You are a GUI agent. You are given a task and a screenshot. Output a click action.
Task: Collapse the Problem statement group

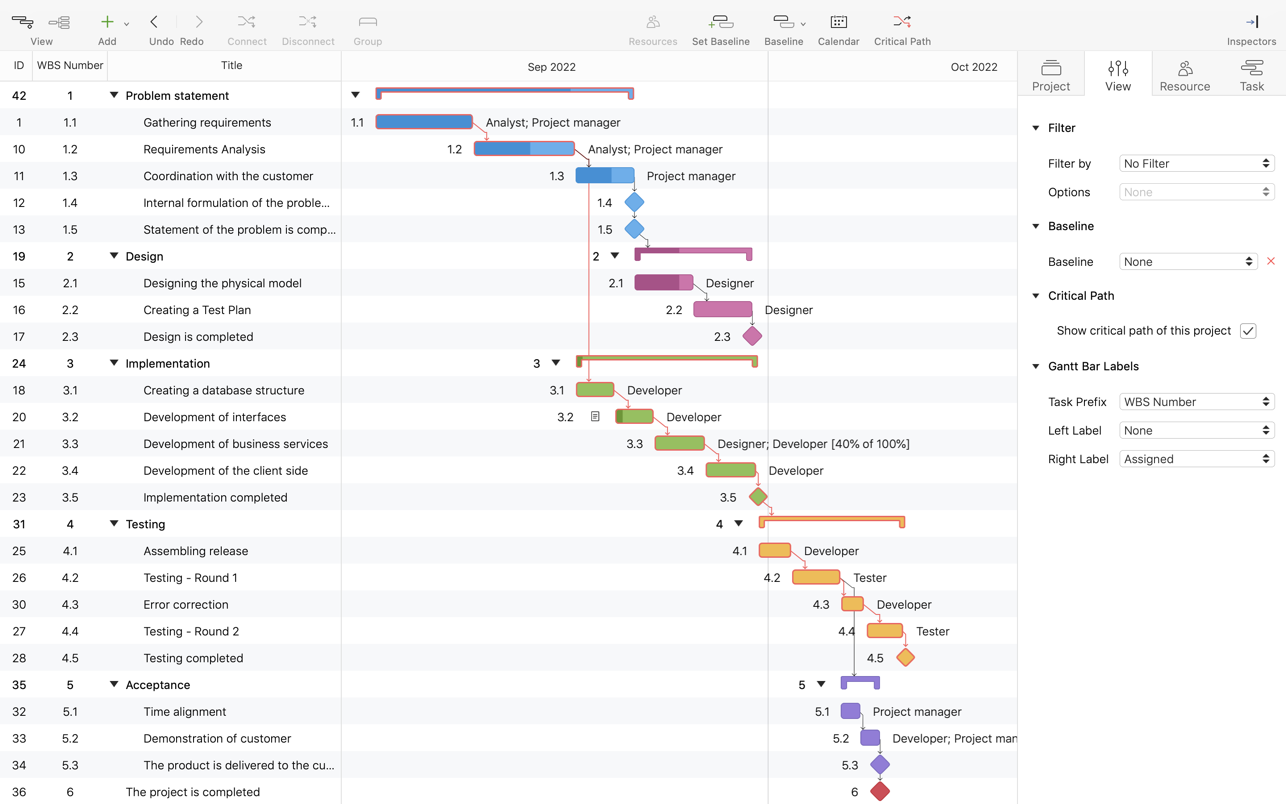point(114,96)
